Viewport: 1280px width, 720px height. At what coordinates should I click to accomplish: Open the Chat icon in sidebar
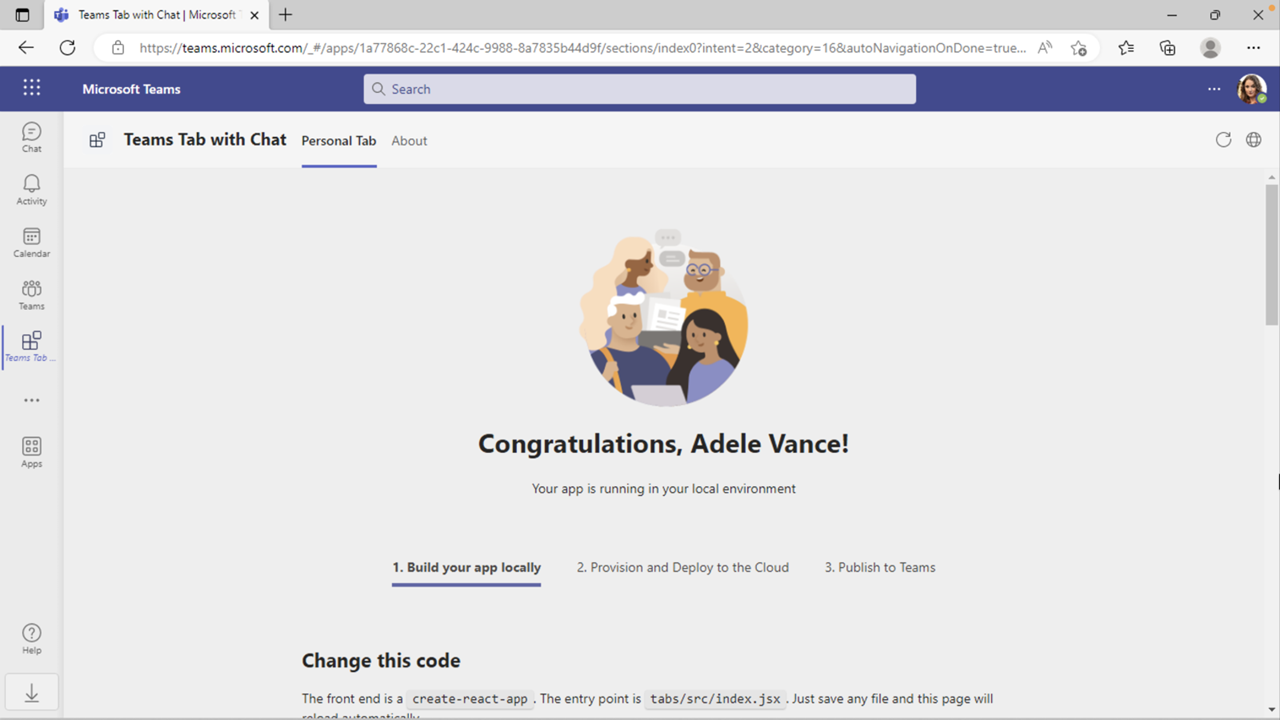tap(31, 137)
